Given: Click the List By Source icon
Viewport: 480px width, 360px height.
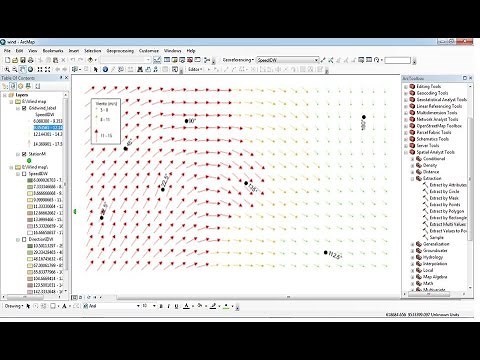Looking at the screenshot, I should [13, 86].
